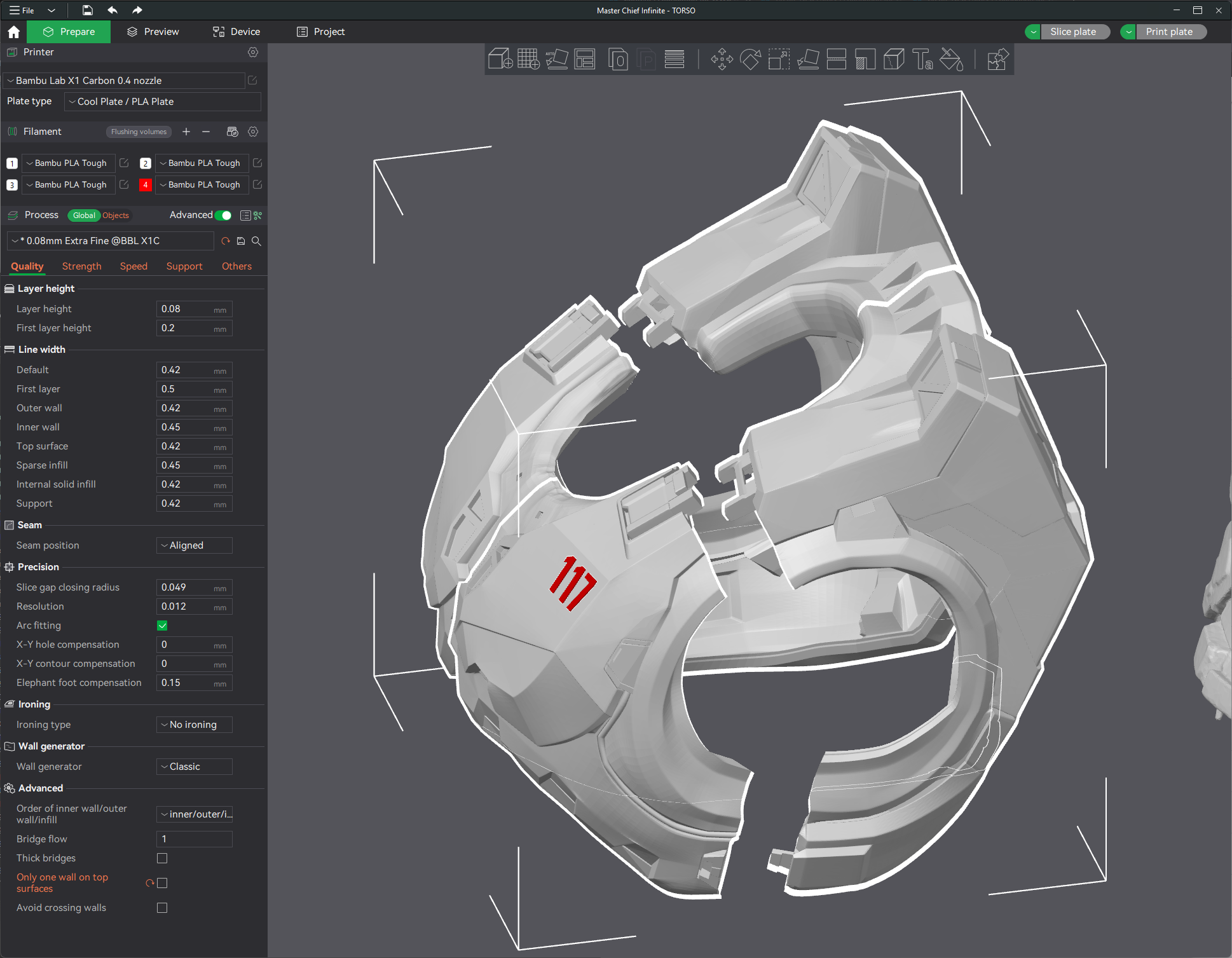Select the Color painting bucket tool
Image resolution: width=1232 pixels, height=958 pixels.
point(951,59)
